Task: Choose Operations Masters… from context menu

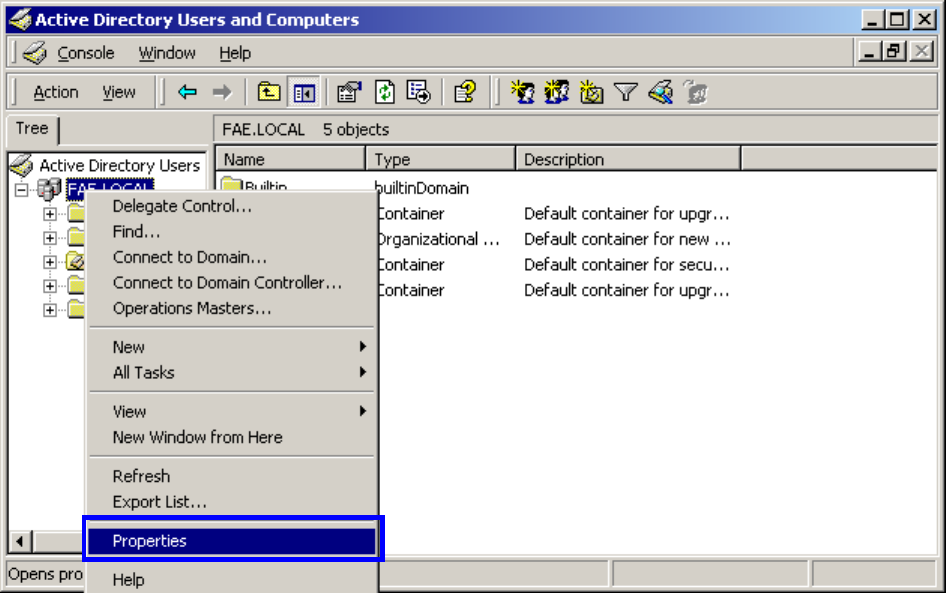Action: pyautogui.click(x=232, y=308)
